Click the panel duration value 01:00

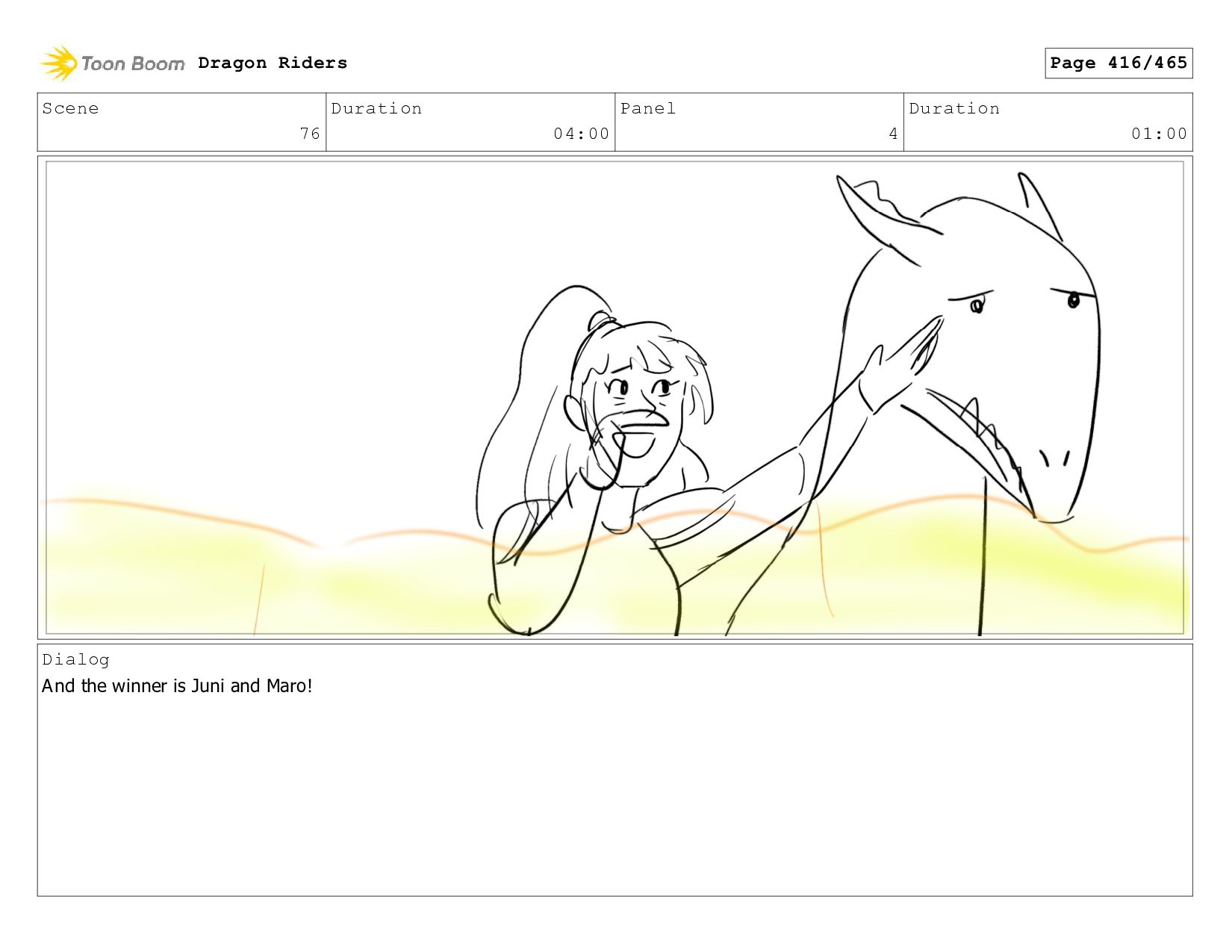click(x=1159, y=134)
